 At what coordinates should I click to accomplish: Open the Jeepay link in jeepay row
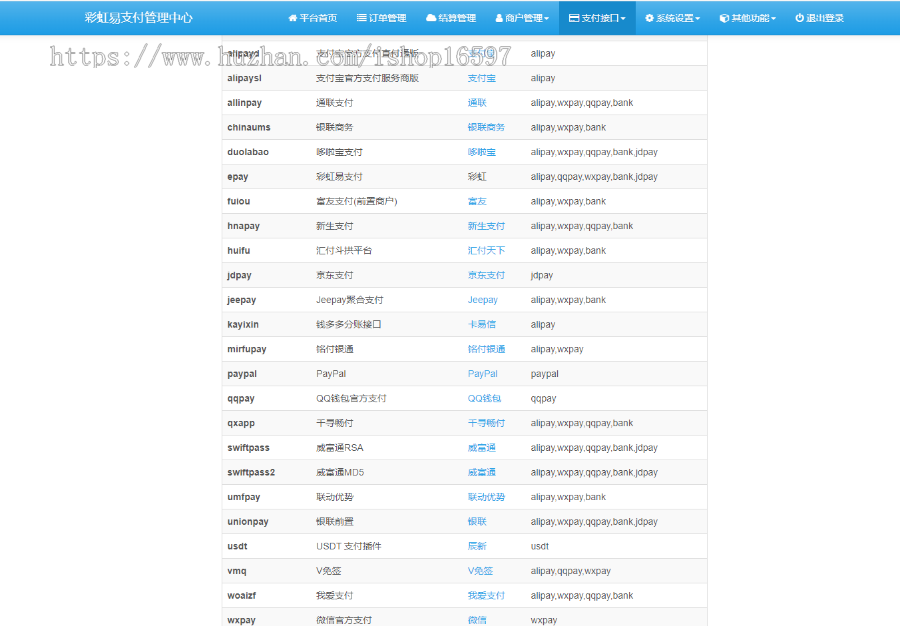point(483,300)
